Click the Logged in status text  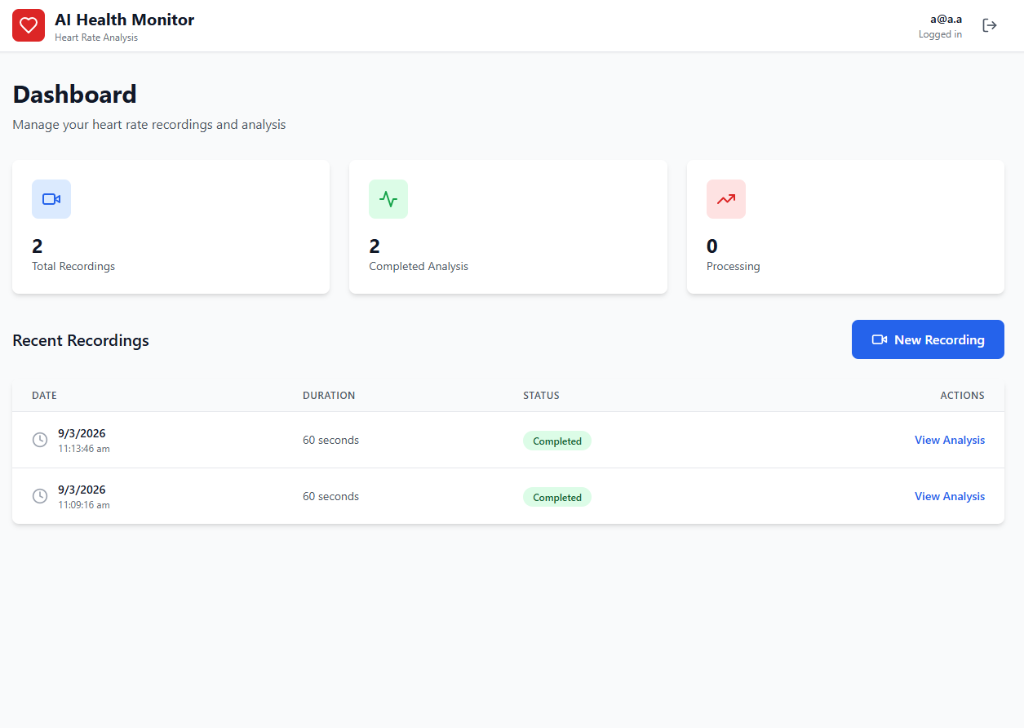coord(940,35)
